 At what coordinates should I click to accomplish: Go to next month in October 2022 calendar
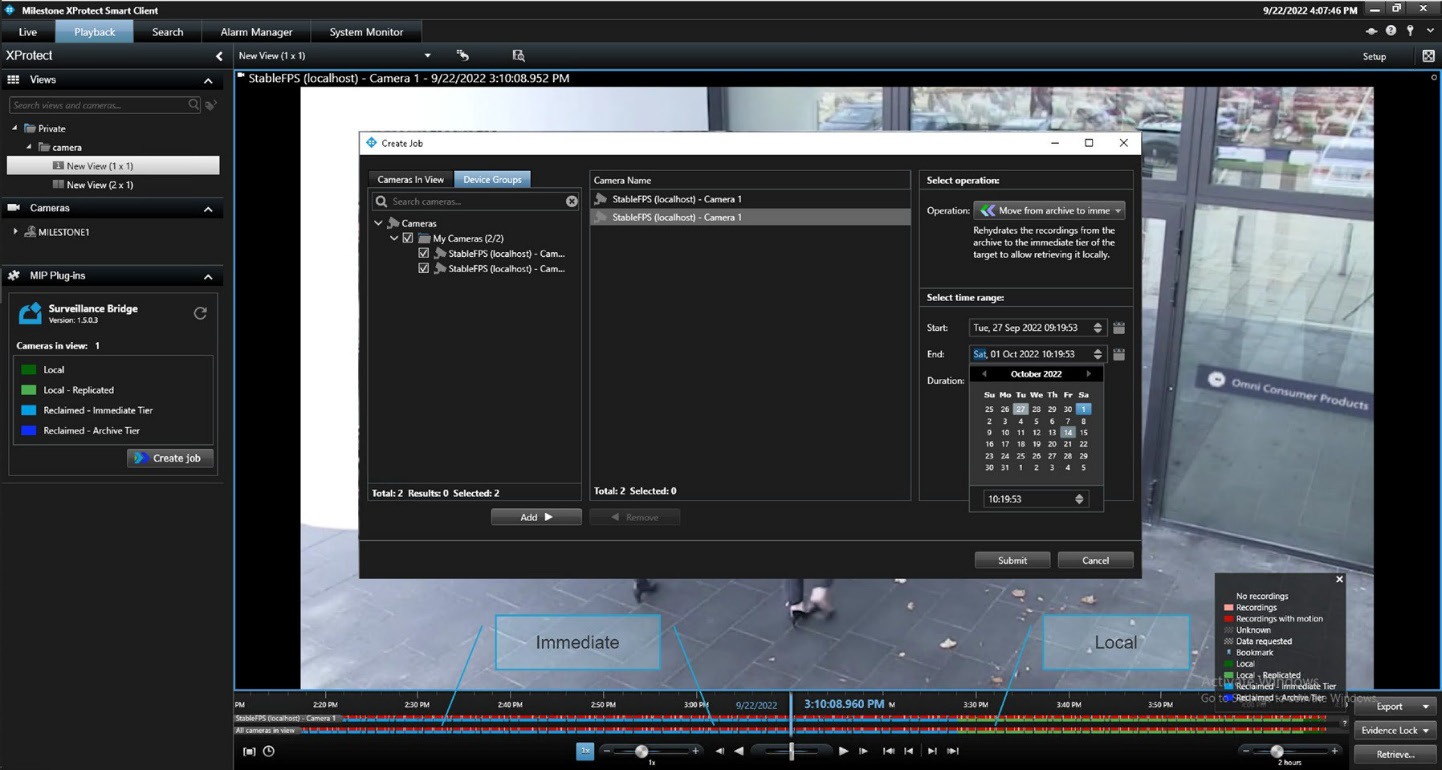tap(1089, 374)
